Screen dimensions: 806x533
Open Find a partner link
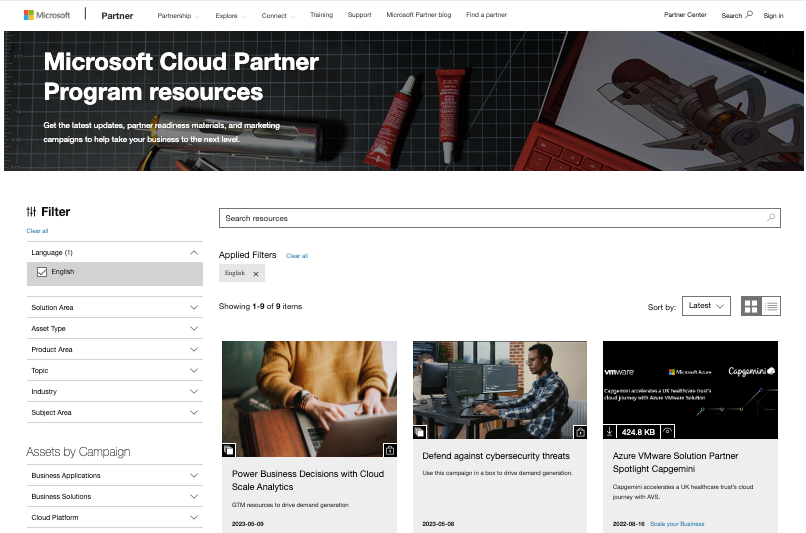486,15
